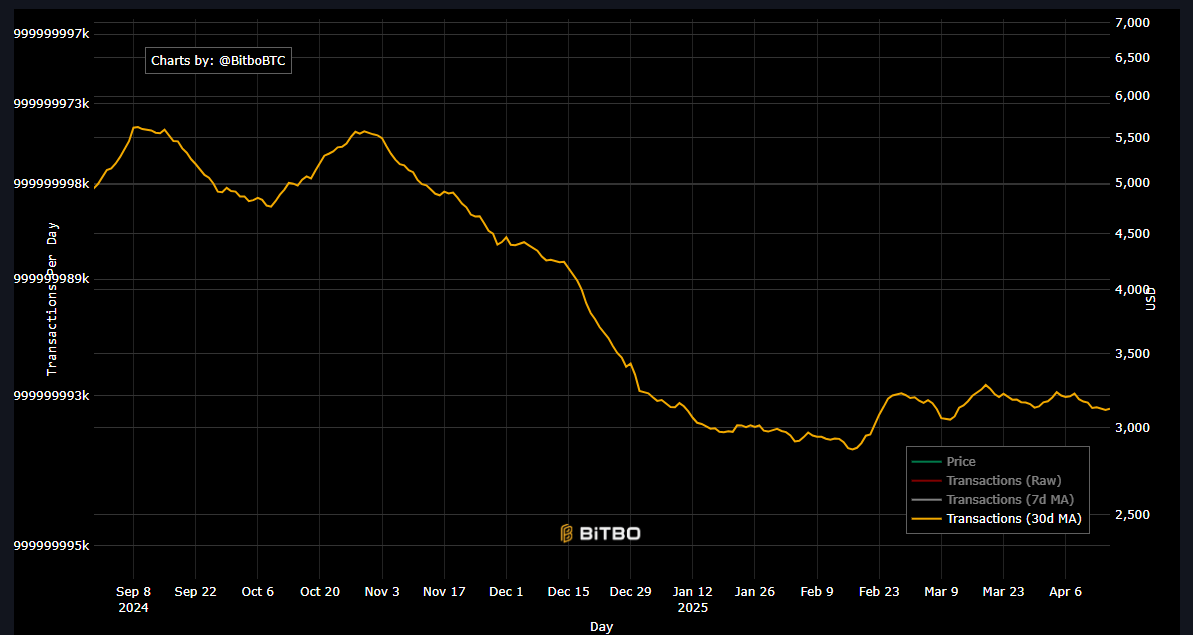Screen dimensions: 1193x635
Task: Click the 999999993k left axis value
Action: click(x=52, y=395)
